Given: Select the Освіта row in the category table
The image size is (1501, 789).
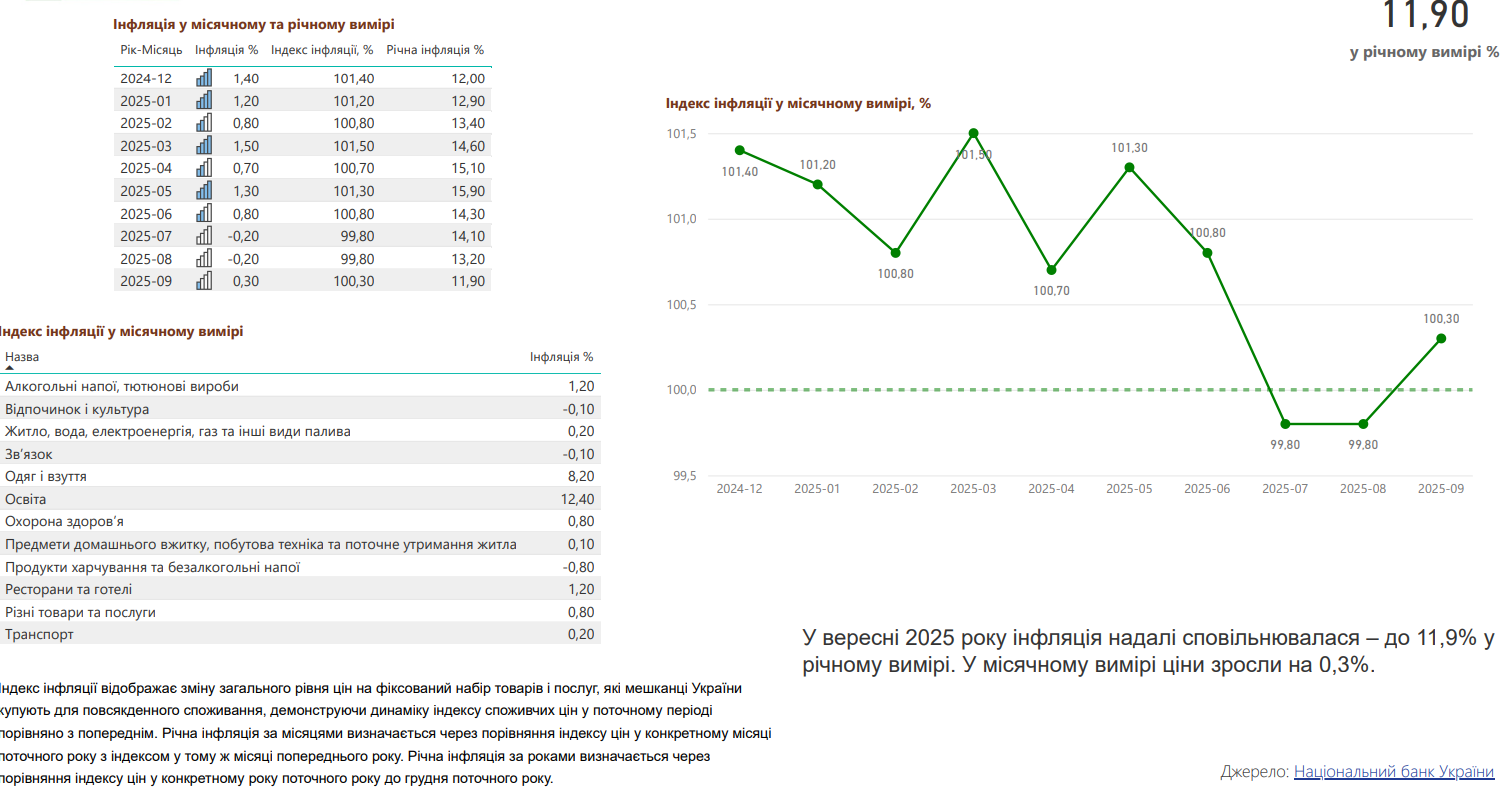Looking at the screenshot, I should pos(300,499).
